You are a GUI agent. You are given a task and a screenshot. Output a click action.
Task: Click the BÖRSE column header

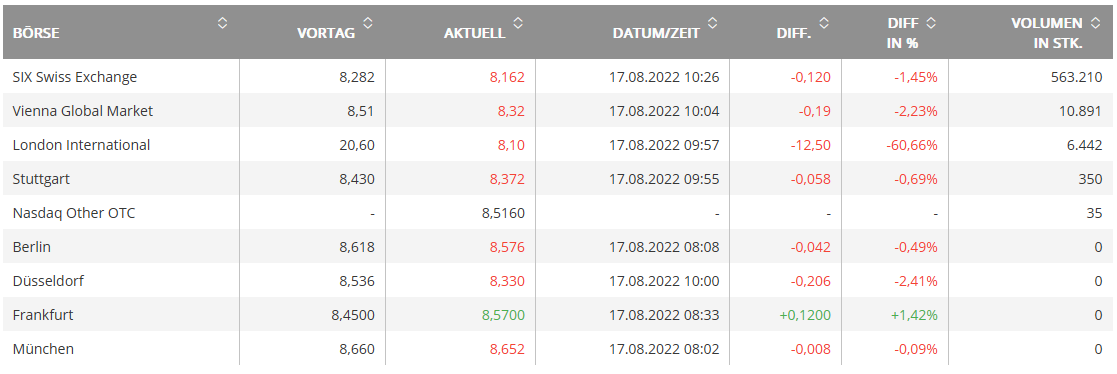pos(36,33)
